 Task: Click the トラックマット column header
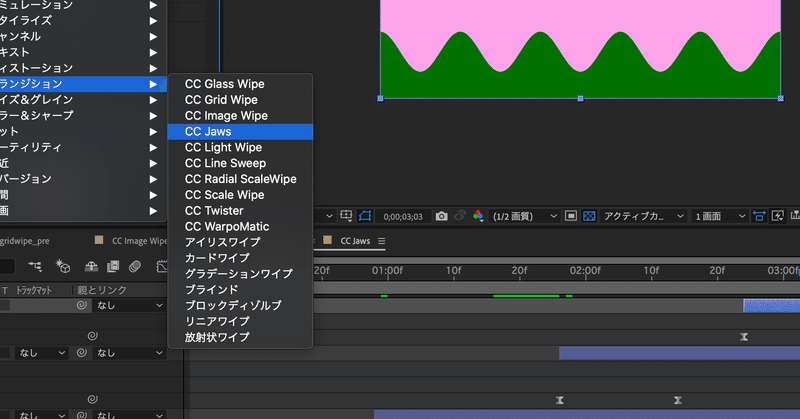pos(34,290)
